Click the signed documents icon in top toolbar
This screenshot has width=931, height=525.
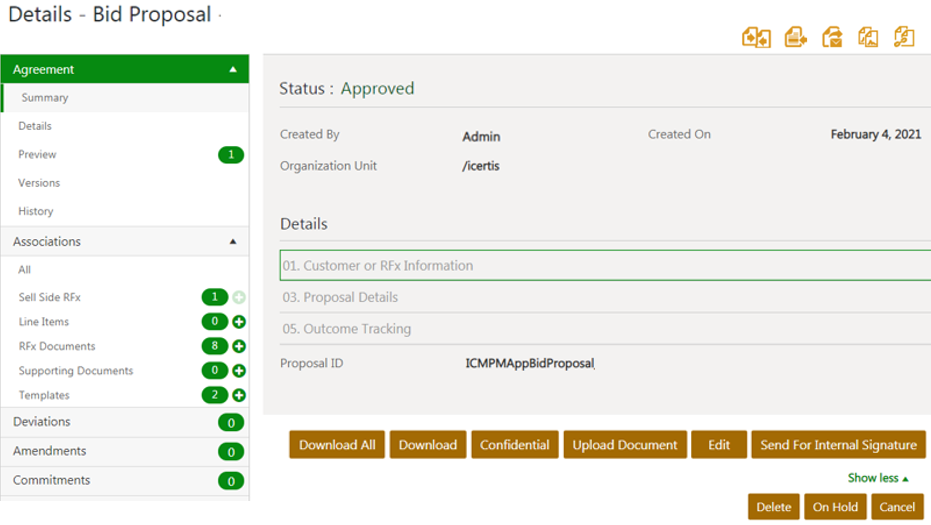coord(868,38)
